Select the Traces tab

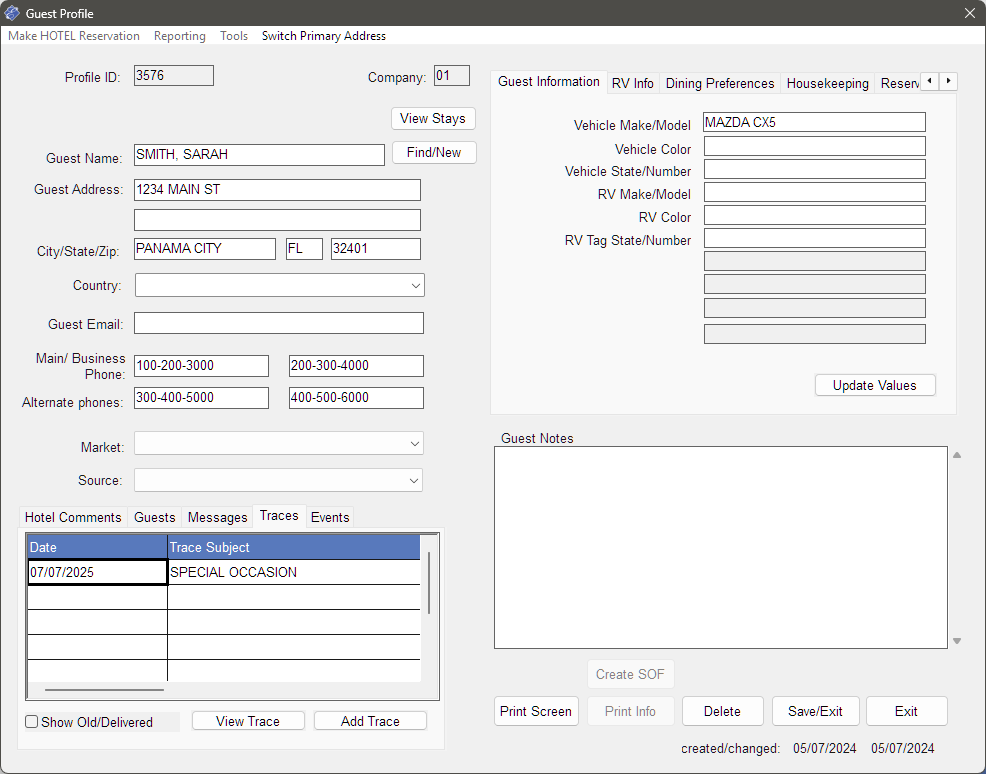[x=279, y=516]
